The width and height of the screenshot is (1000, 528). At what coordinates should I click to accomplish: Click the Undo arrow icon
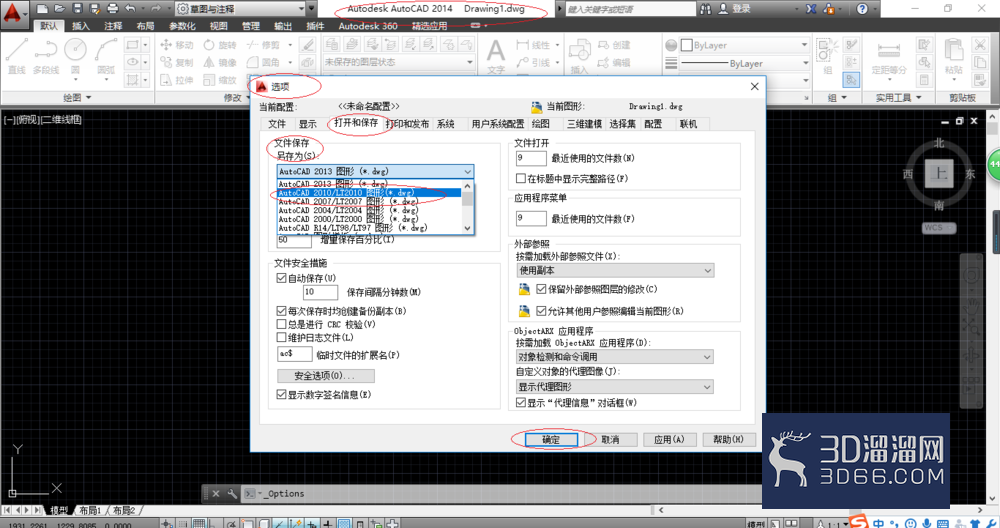pyautogui.click(x=131, y=9)
